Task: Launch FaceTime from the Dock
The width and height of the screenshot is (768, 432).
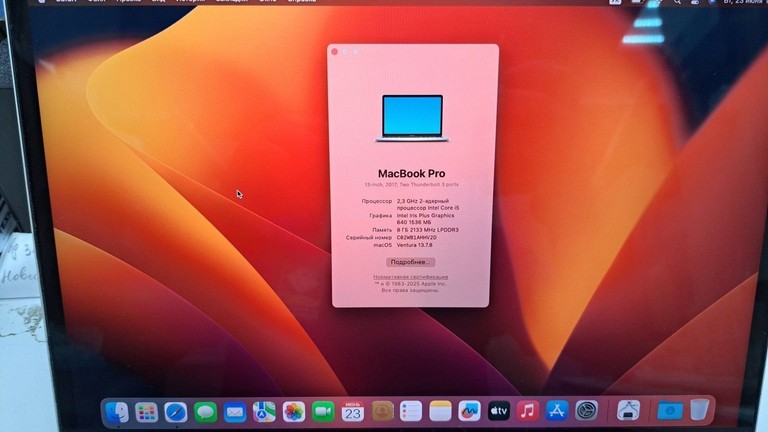Action: (x=323, y=412)
